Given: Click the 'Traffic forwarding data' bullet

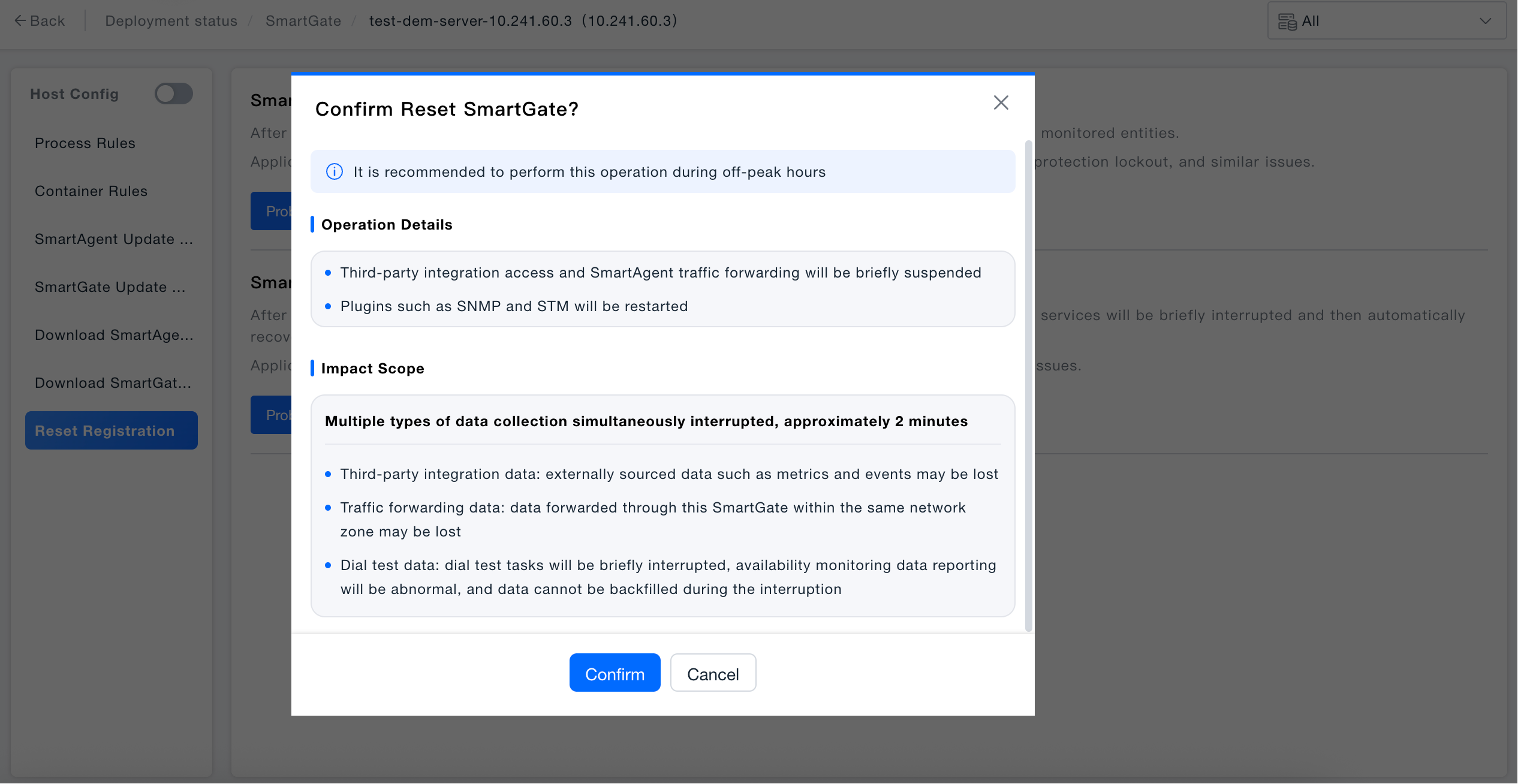Looking at the screenshot, I should (653, 520).
